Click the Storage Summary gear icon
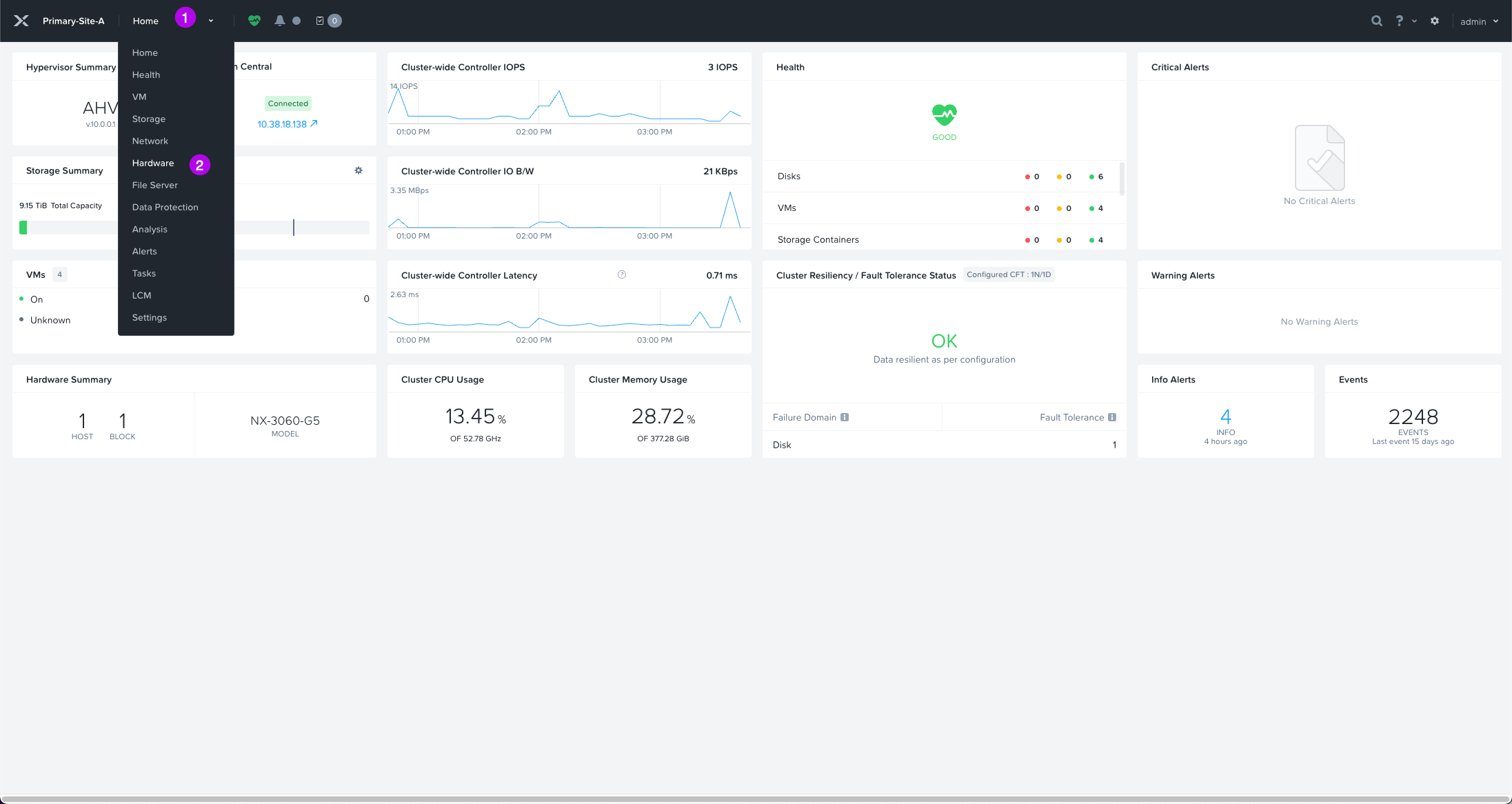This screenshot has width=1512, height=804. [359, 170]
